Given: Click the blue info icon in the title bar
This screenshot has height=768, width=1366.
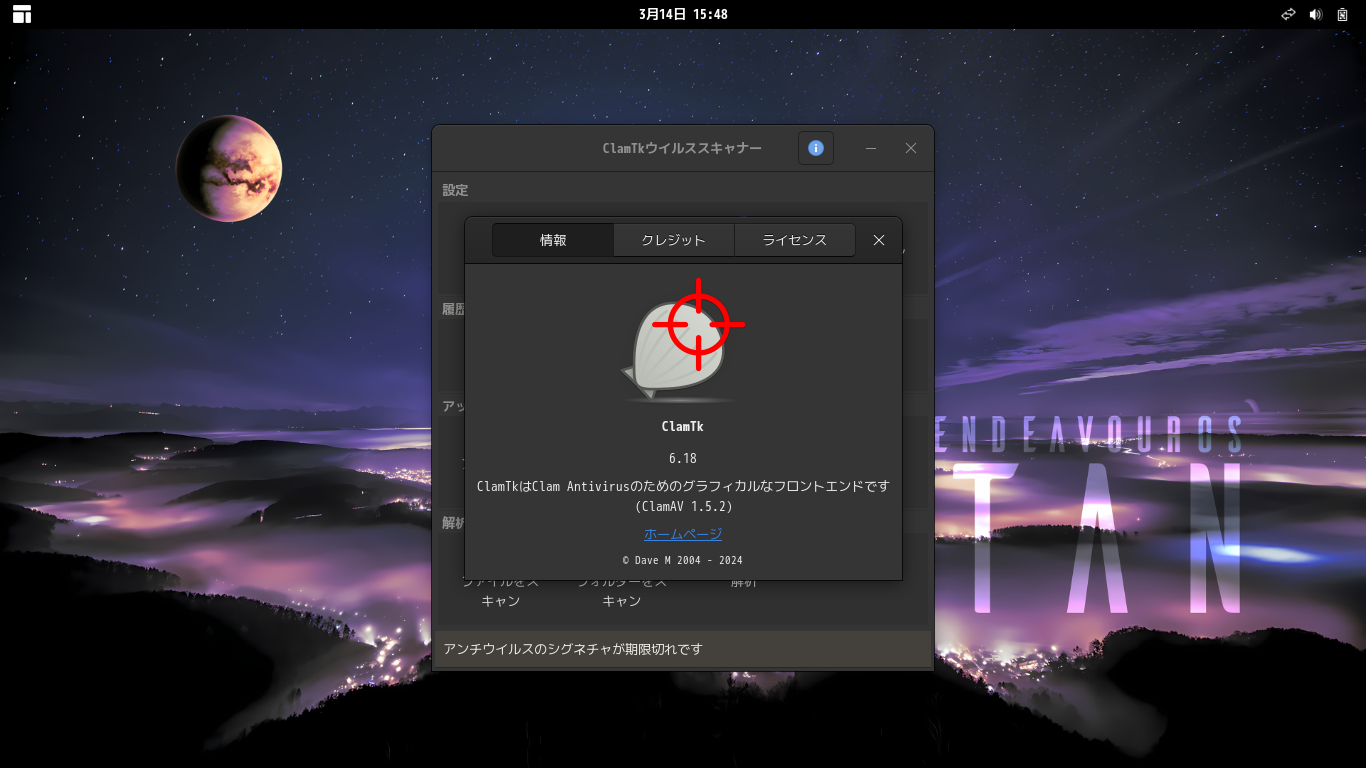Looking at the screenshot, I should tap(815, 148).
